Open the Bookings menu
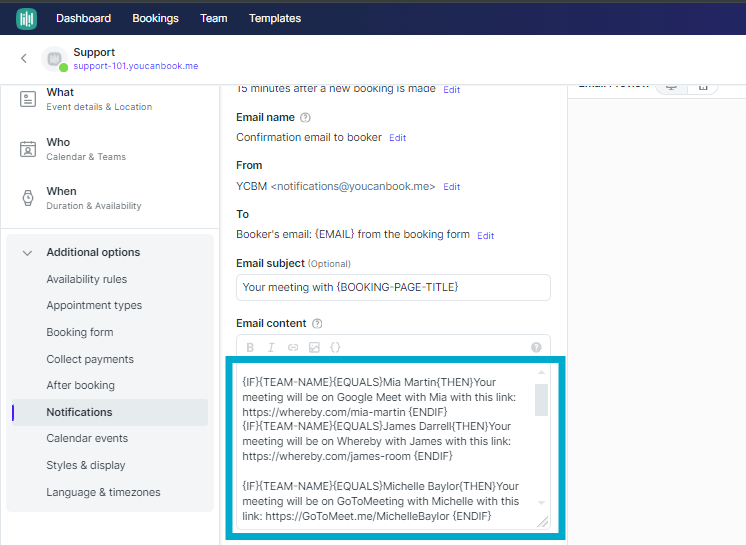This screenshot has height=545, width=746. click(155, 19)
